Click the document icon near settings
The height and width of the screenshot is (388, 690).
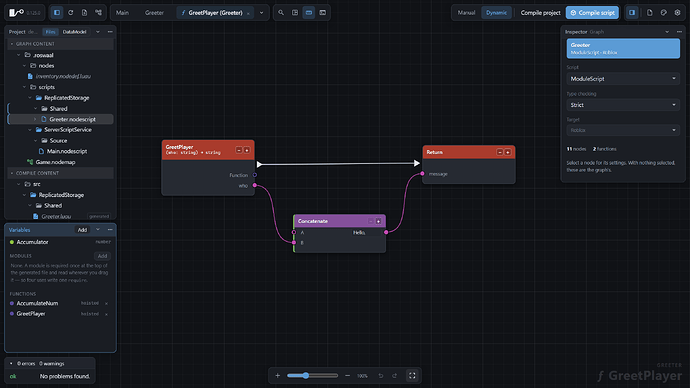click(650, 13)
